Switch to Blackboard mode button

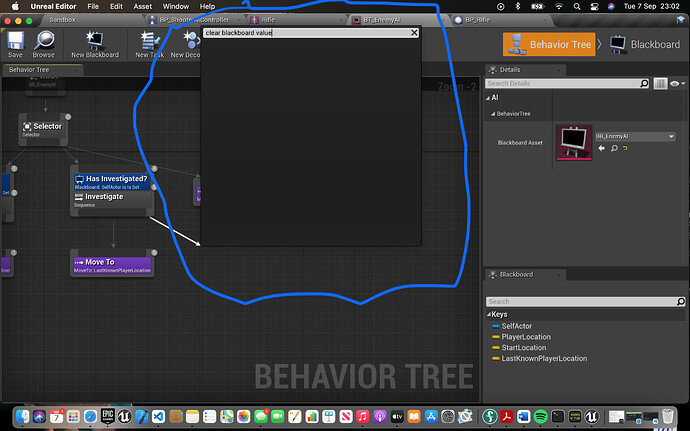pos(645,44)
